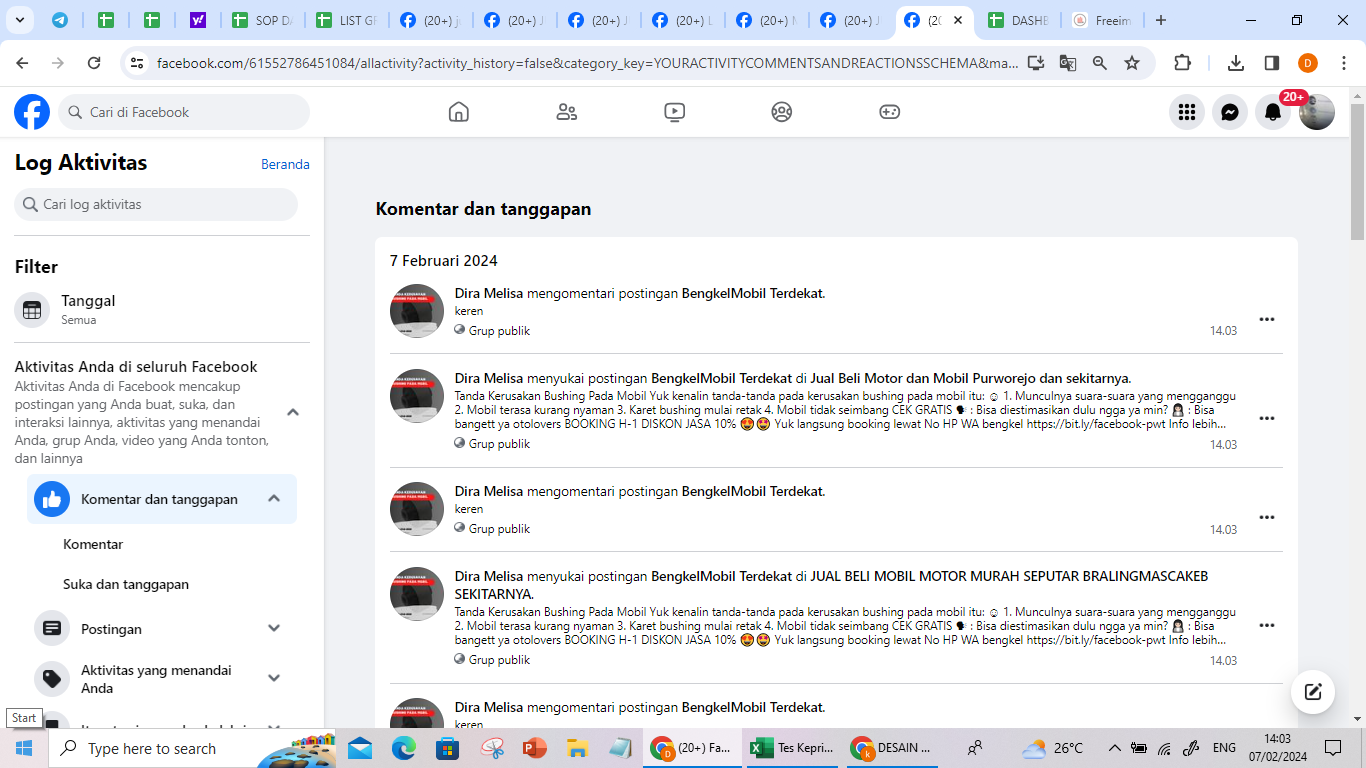Launch Microsoft Edge from the taskbar
Image resolution: width=1366 pixels, height=768 pixels.
tap(404, 748)
